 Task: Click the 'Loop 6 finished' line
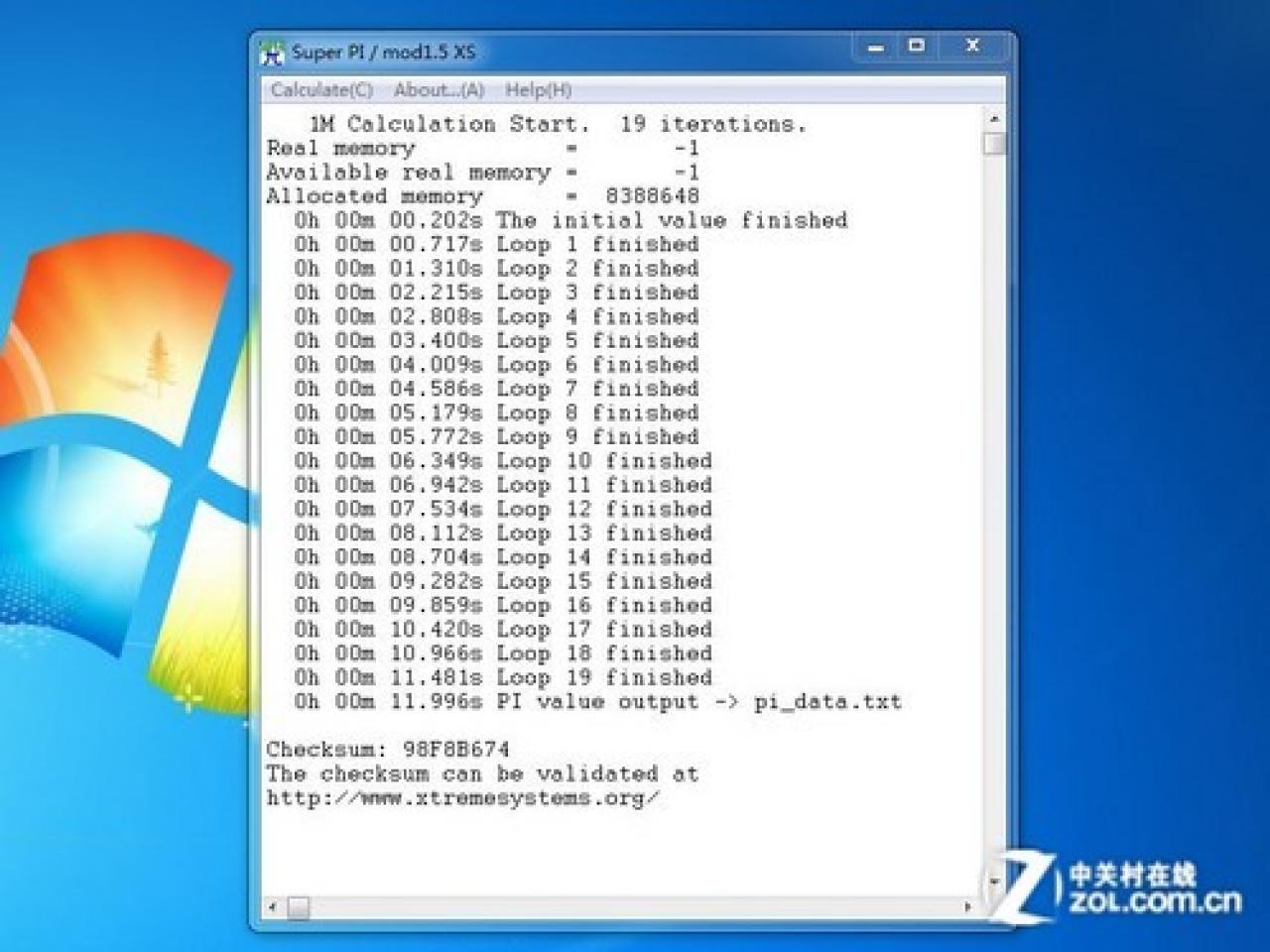(496, 365)
